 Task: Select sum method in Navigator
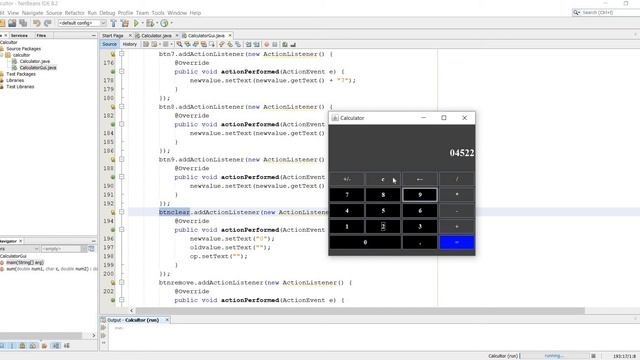tap(51, 269)
